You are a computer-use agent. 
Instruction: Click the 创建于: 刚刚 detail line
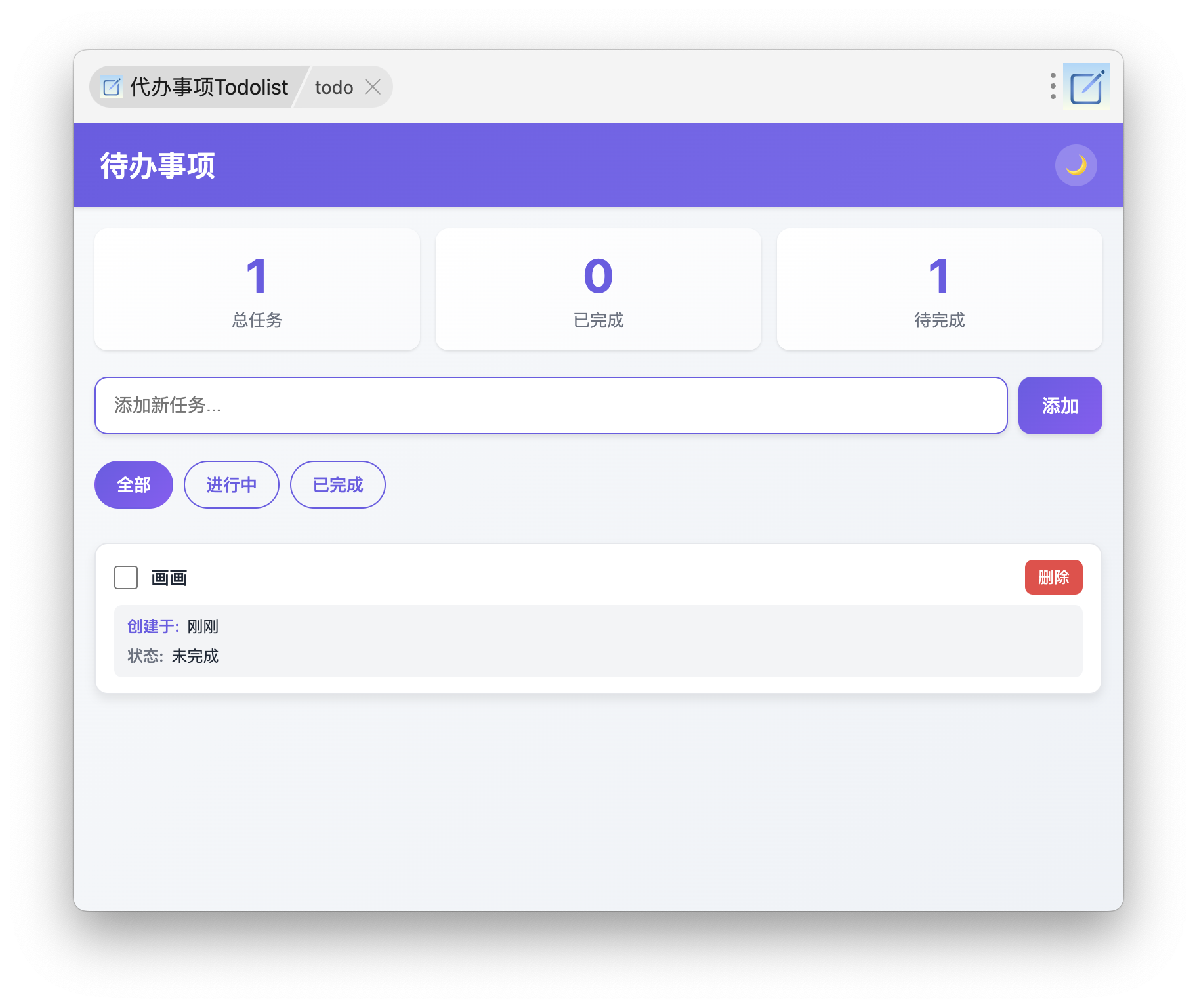(x=173, y=626)
